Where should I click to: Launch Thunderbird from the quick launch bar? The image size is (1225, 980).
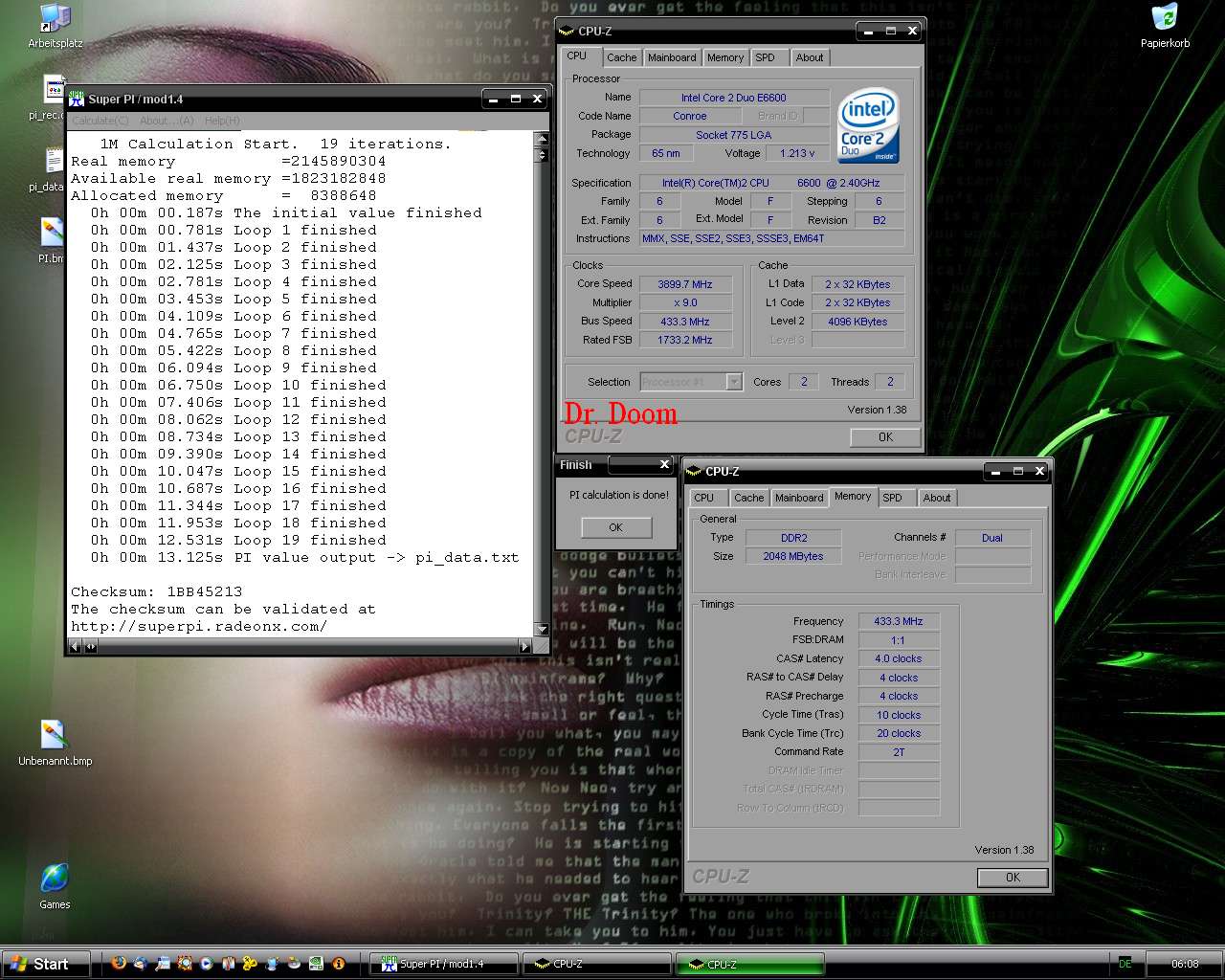coord(141,963)
